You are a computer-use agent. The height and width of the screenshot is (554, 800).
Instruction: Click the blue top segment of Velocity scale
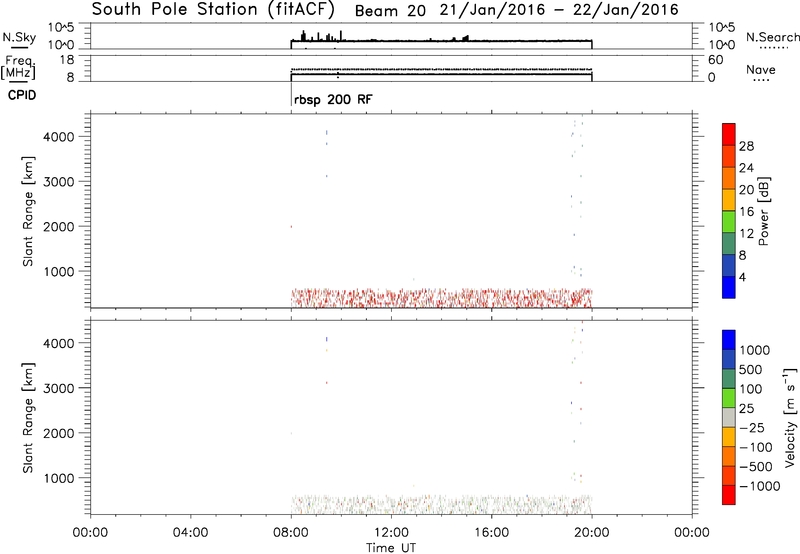(729, 340)
